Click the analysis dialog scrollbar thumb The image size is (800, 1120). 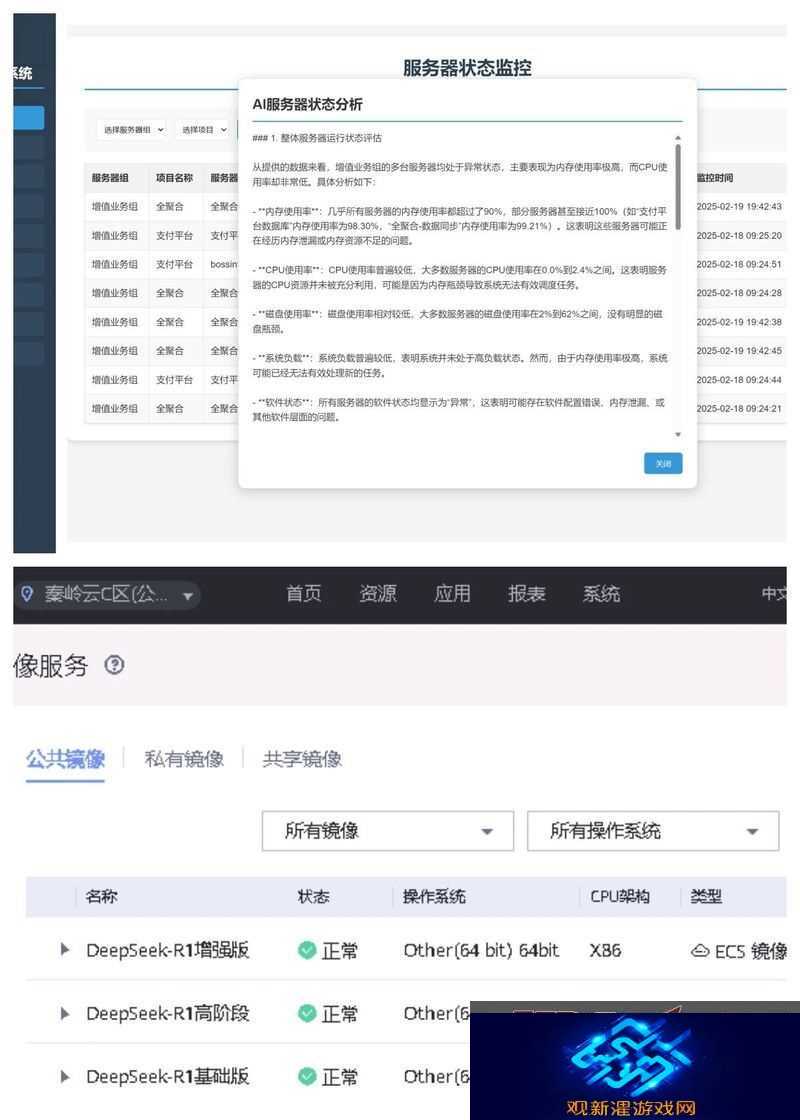[x=678, y=187]
